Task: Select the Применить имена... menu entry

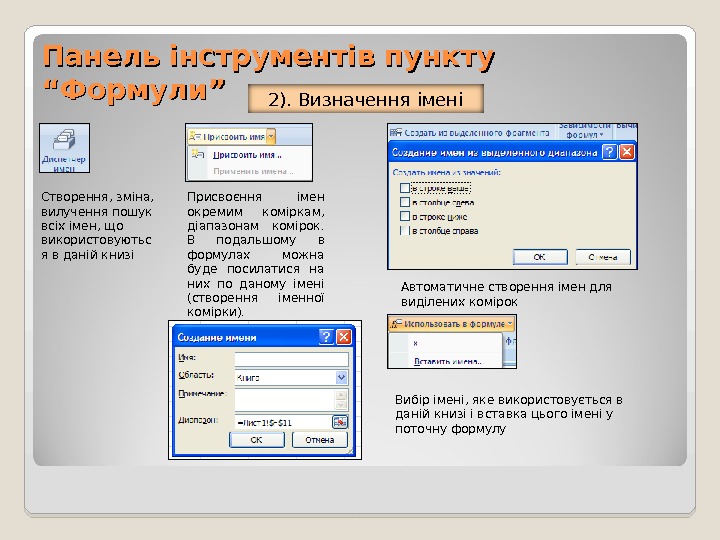Action: click(x=253, y=171)
